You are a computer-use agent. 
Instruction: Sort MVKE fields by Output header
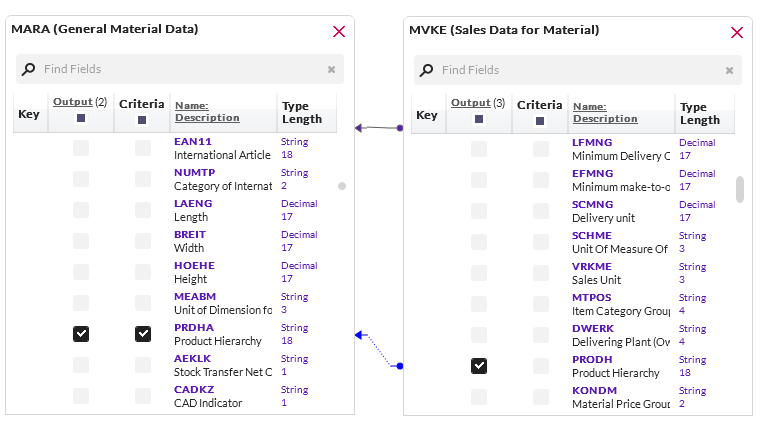(471, 103)
